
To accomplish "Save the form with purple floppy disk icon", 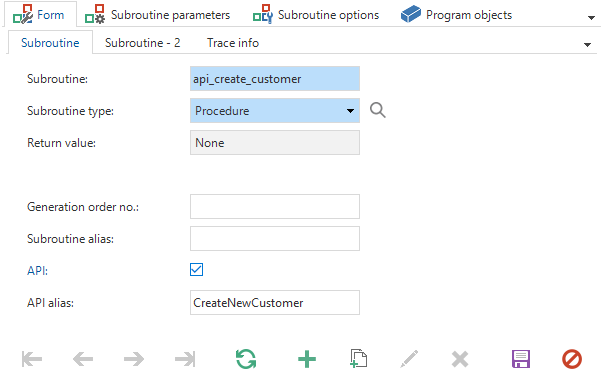I will pos(521,359).
